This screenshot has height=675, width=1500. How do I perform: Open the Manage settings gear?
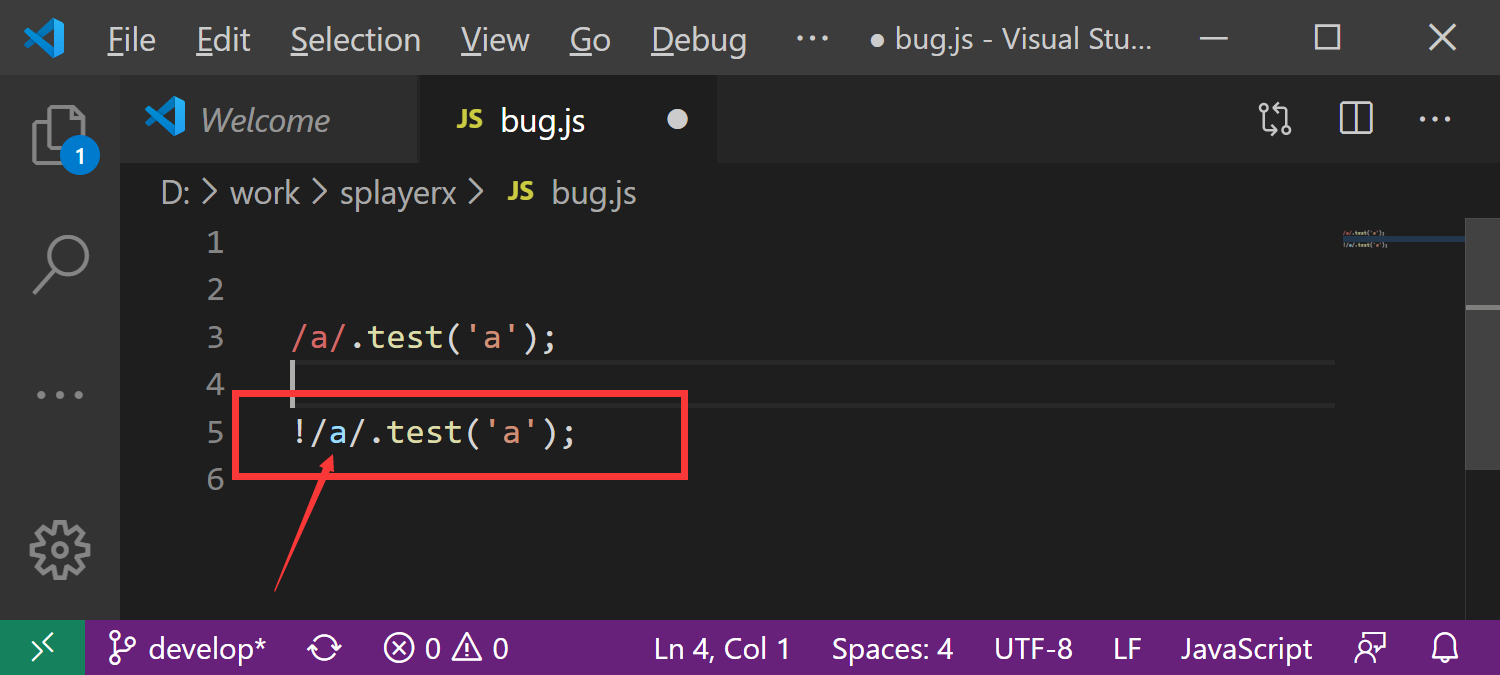click(x=60, y=549)
